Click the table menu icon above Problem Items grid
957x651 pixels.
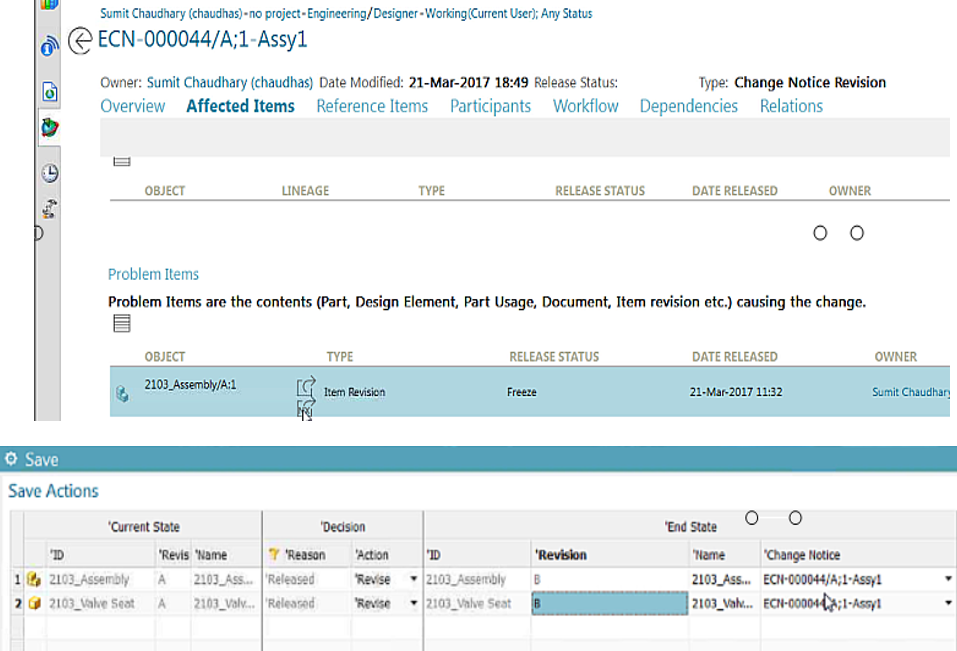[x=121, y=322]
